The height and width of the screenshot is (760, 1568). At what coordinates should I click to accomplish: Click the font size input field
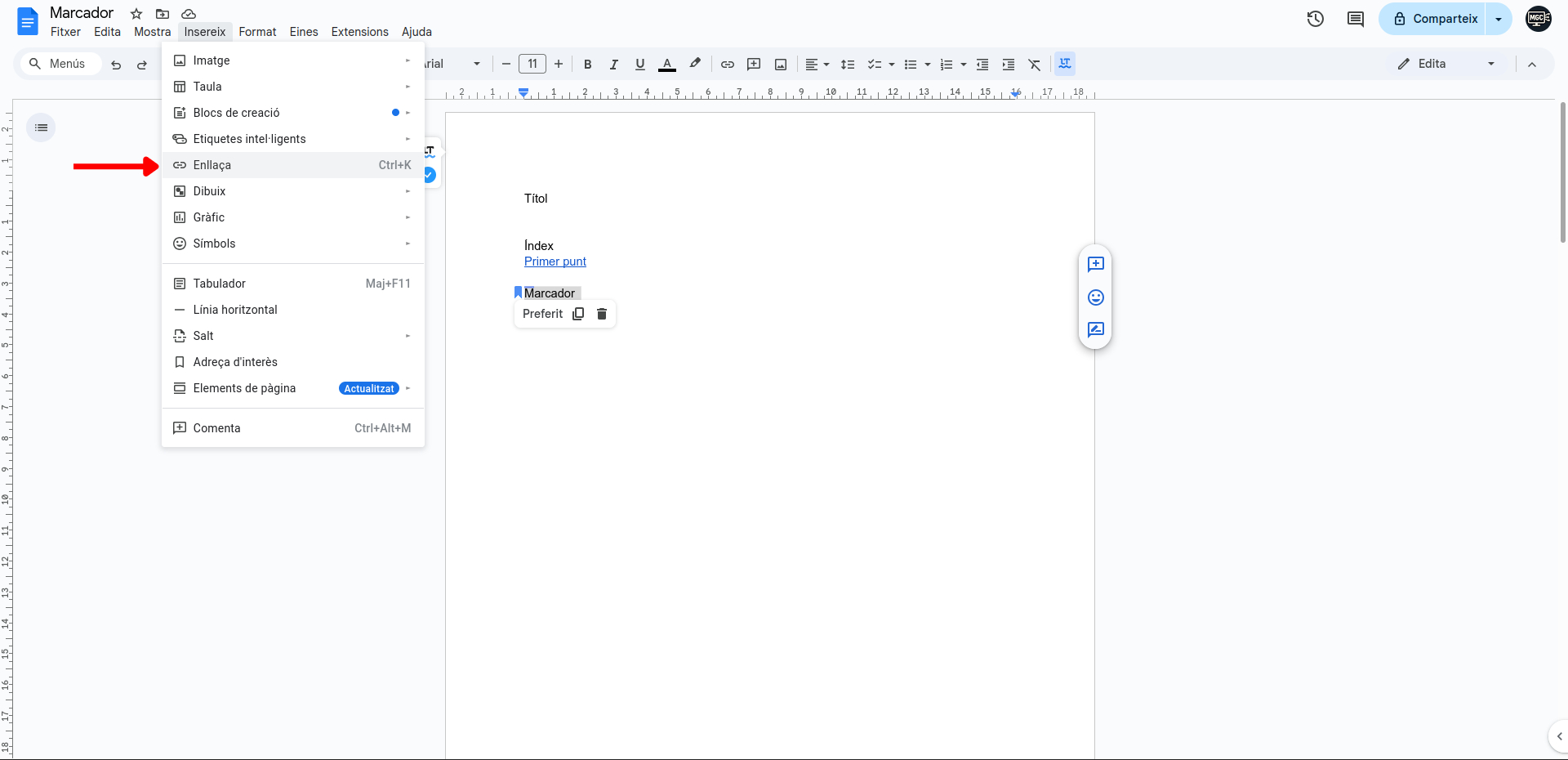532,64
